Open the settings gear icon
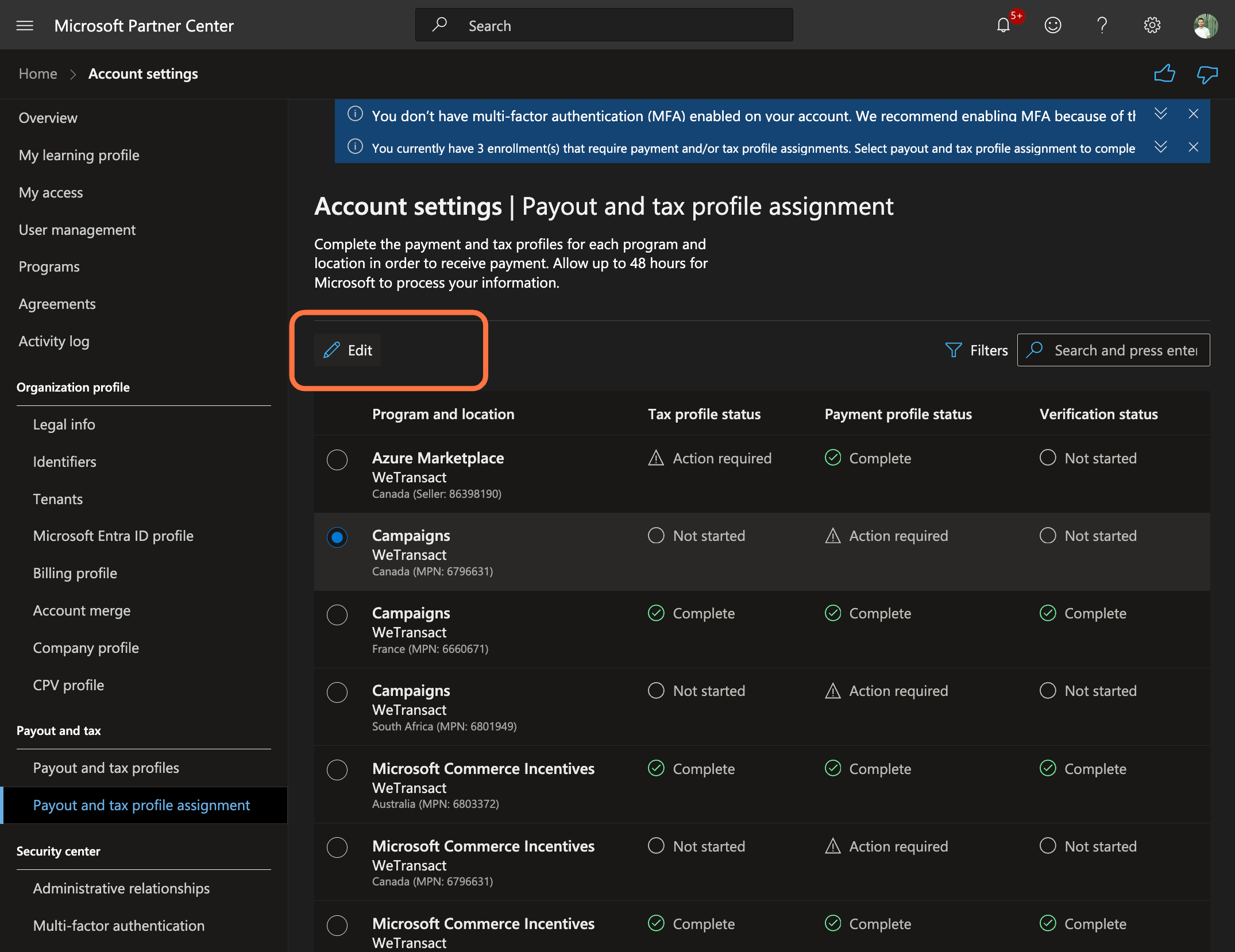Image resolution: width=1235 pixels, height=952 pixels. point(1152,25)
